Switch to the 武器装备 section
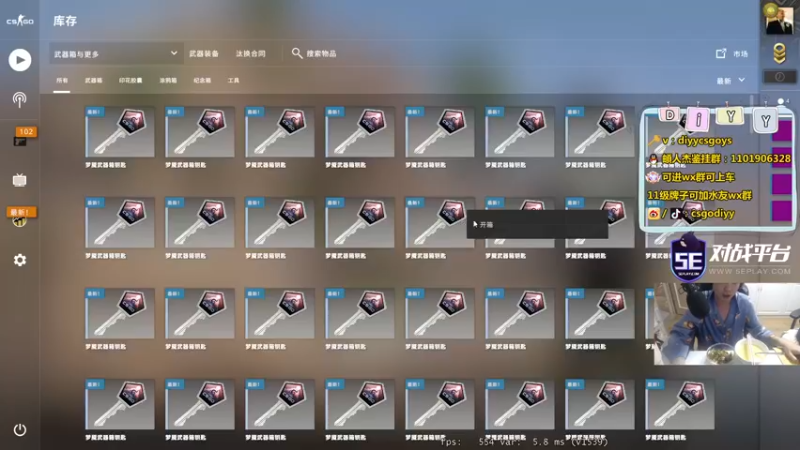This screenshot has width=800, height=450. [x=204, y=54]
